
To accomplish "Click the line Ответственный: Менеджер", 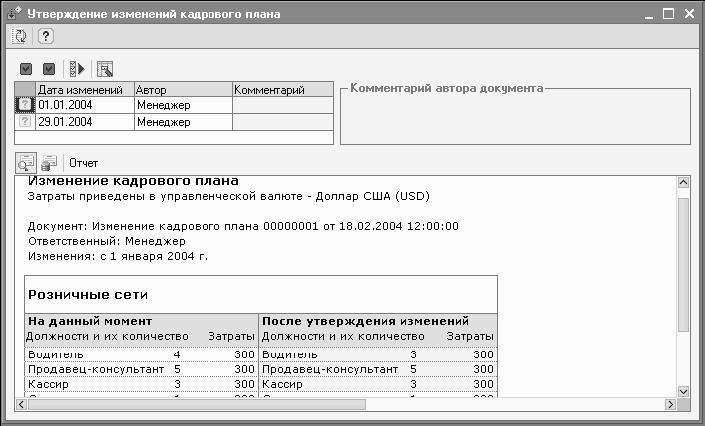I will pyautogui.click(x=107, y=241).
